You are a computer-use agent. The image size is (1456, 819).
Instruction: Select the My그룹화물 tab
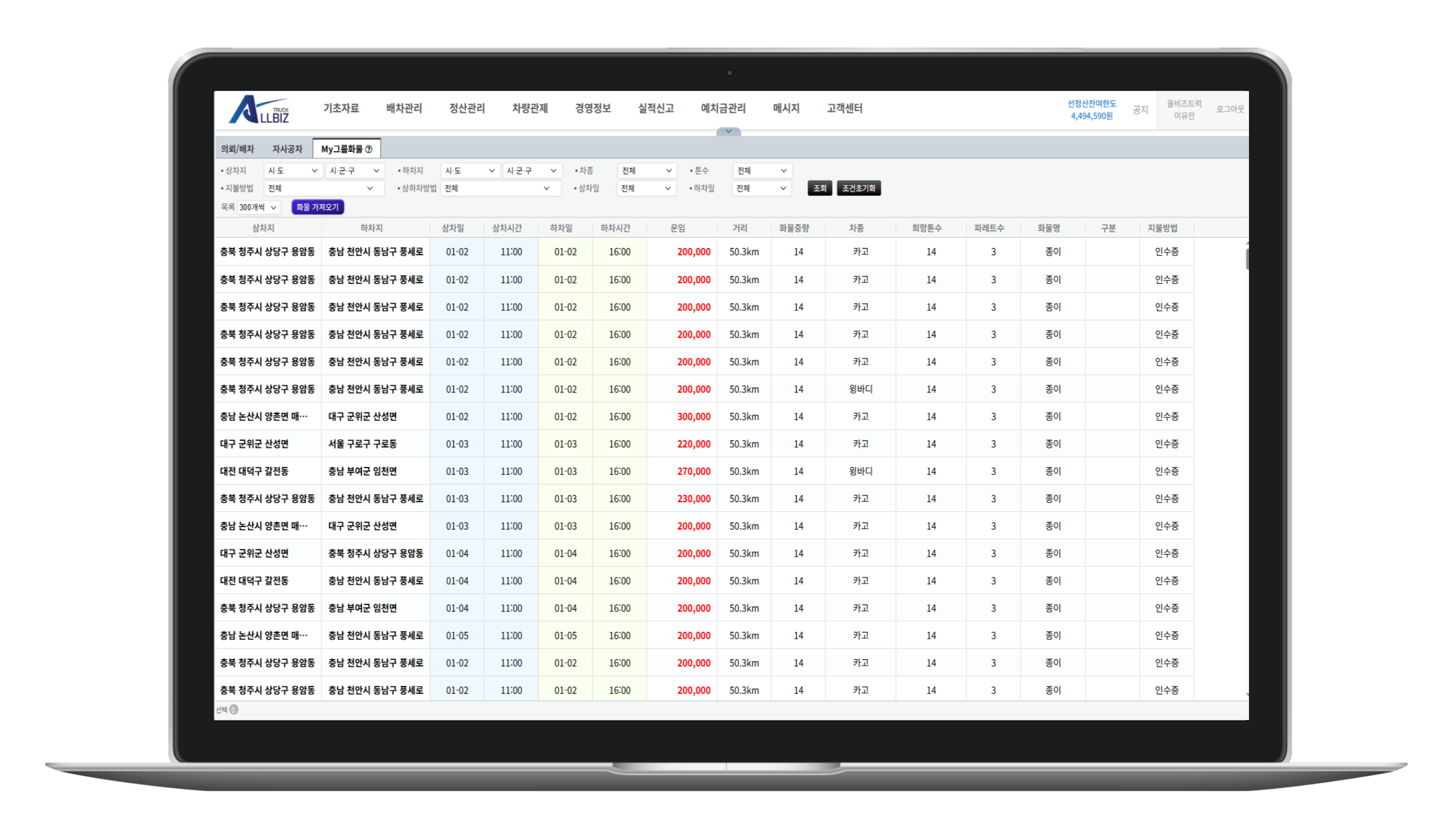(346, 149)
